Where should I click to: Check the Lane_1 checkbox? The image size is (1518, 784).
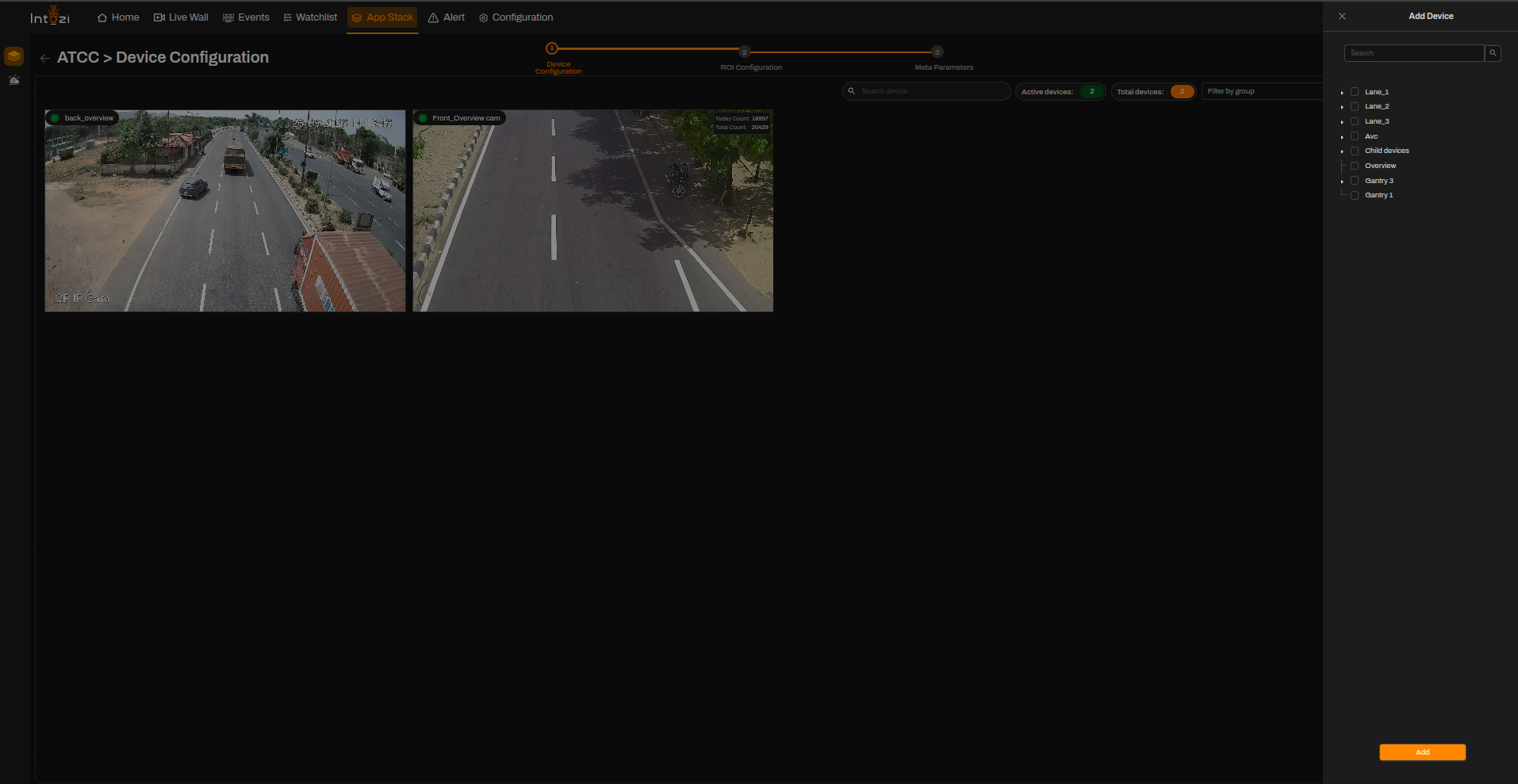pos(1355,92)
